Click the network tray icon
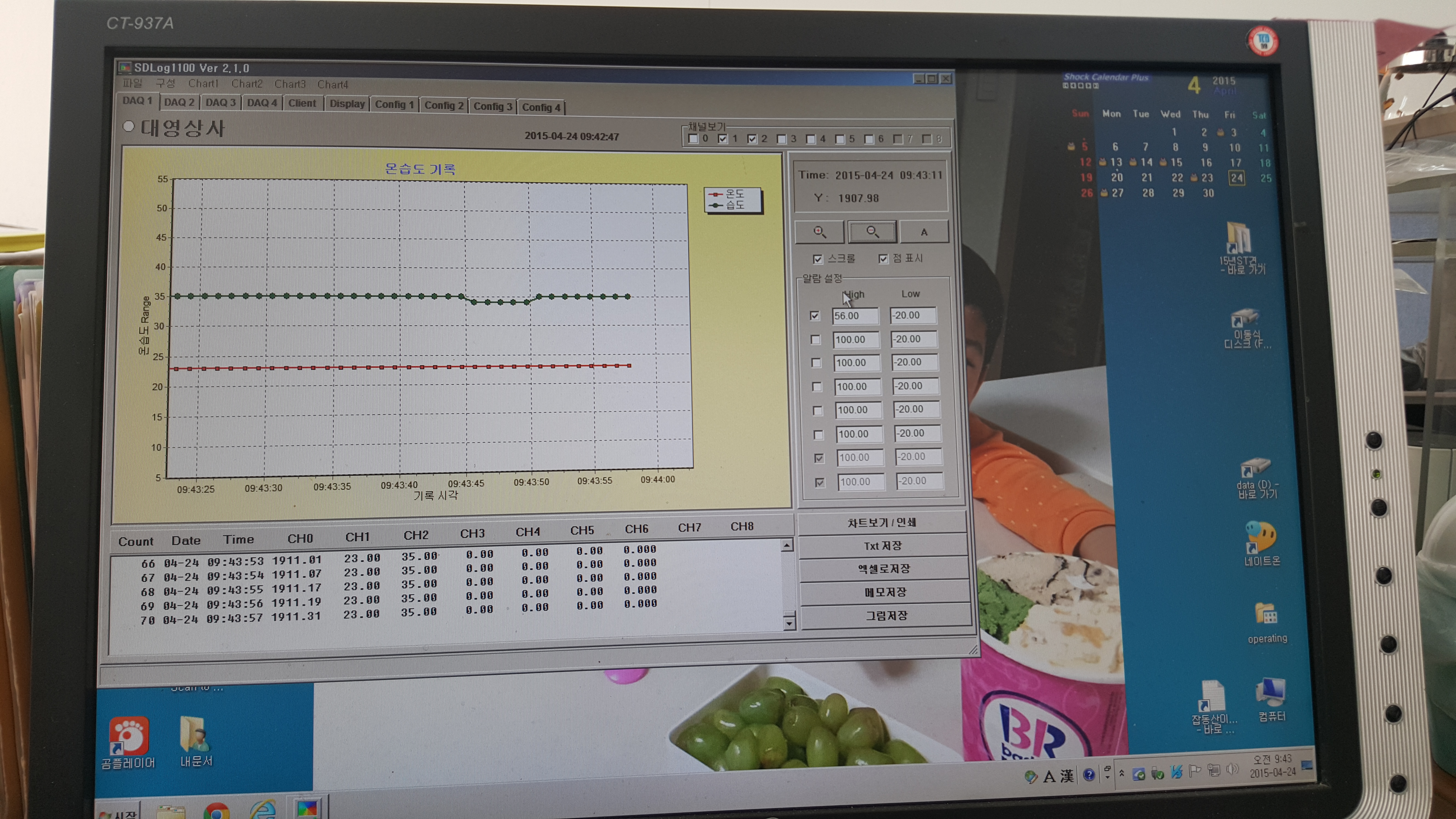The image size is (1456, 819). (x=1214, y=770)
